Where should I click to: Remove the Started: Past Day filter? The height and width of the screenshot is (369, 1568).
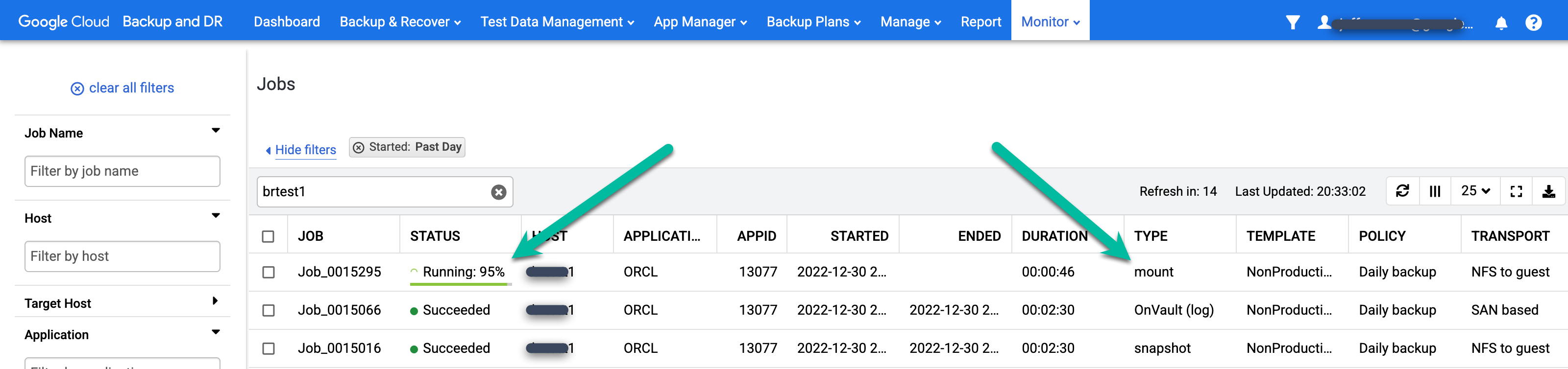[359, 148]
